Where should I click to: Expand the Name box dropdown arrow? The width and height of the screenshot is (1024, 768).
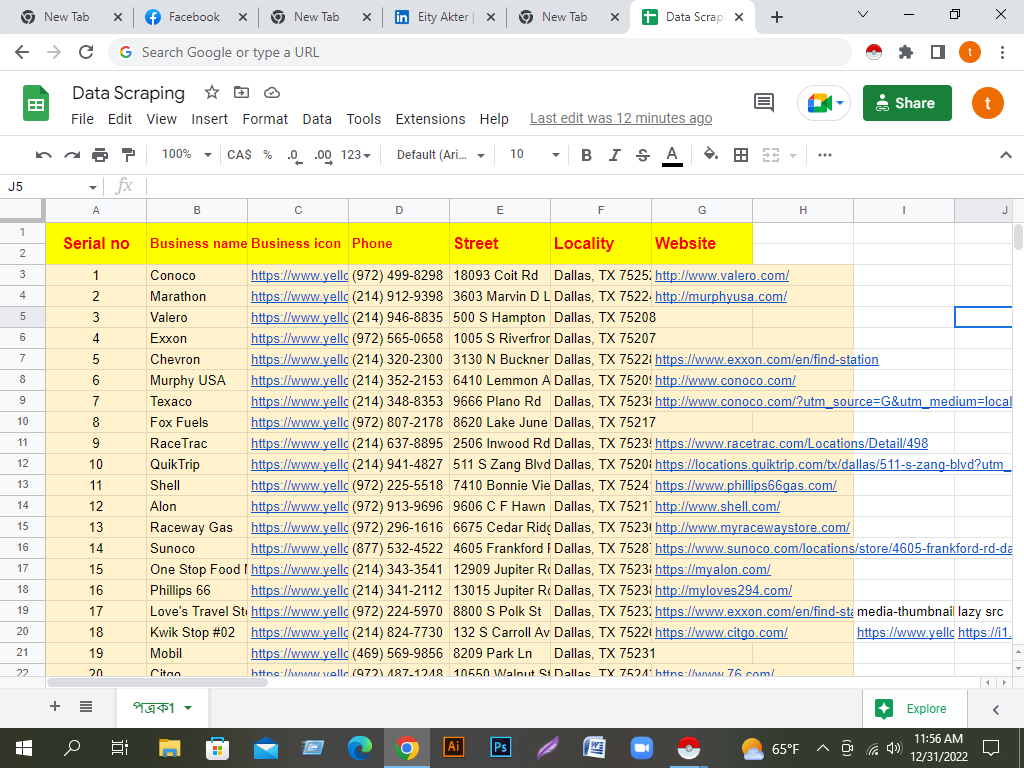point(93,187)
